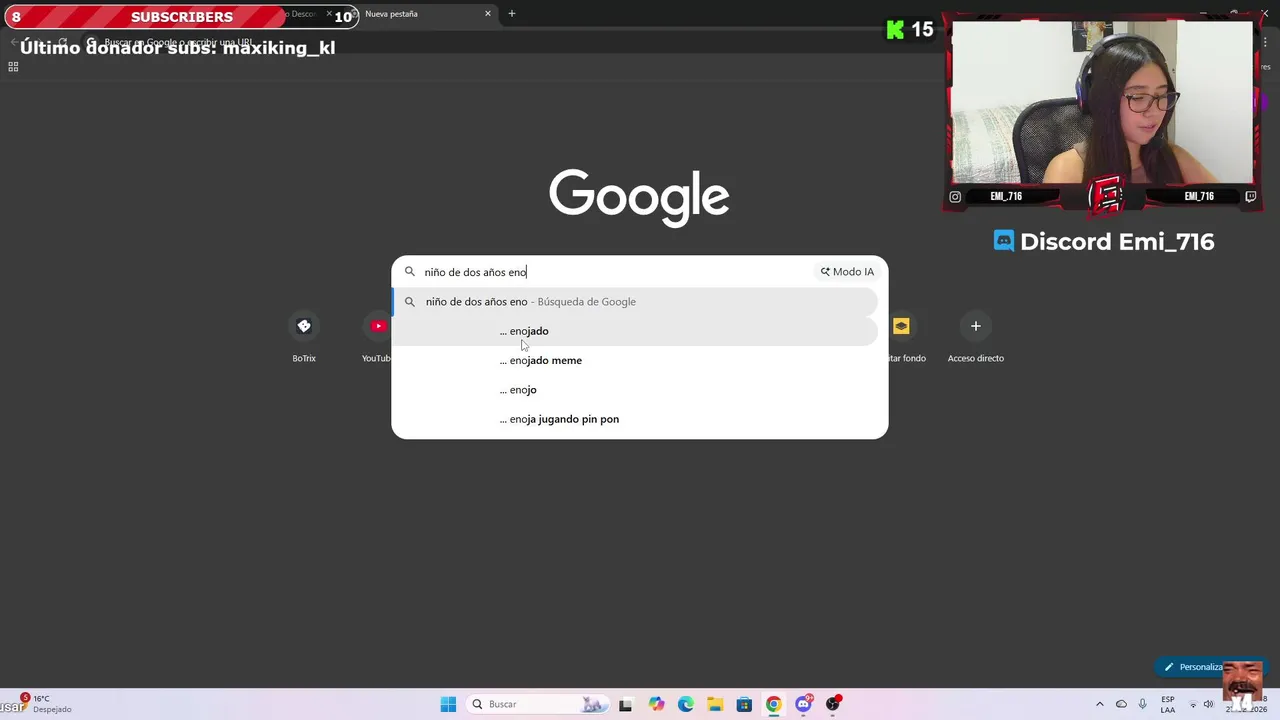Click the Instagram icon on webcam overlay
Viewport: 1280px width, 720px height.
955,197
